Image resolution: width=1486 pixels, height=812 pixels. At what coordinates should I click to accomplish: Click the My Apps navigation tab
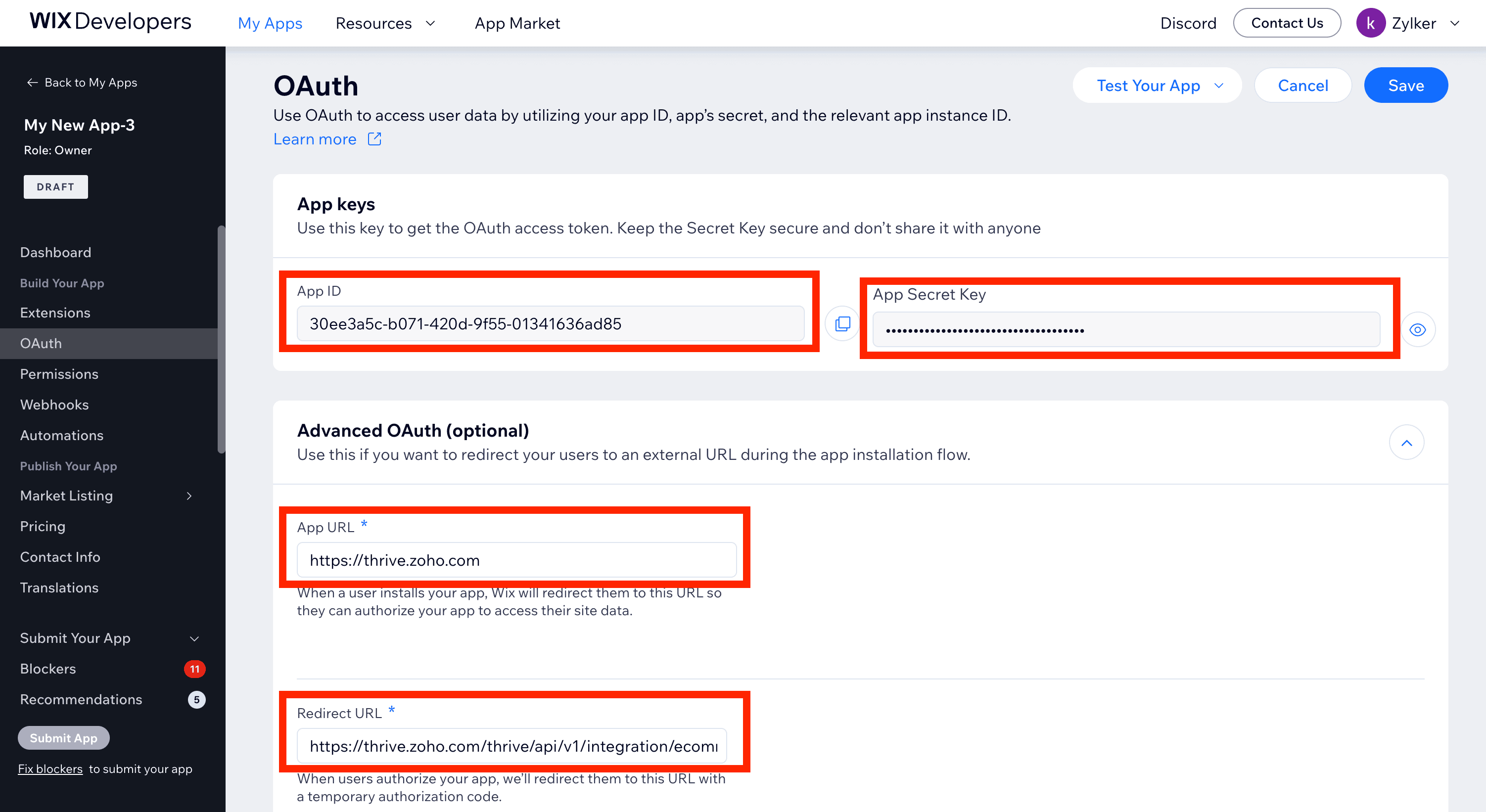pos(270,22)
